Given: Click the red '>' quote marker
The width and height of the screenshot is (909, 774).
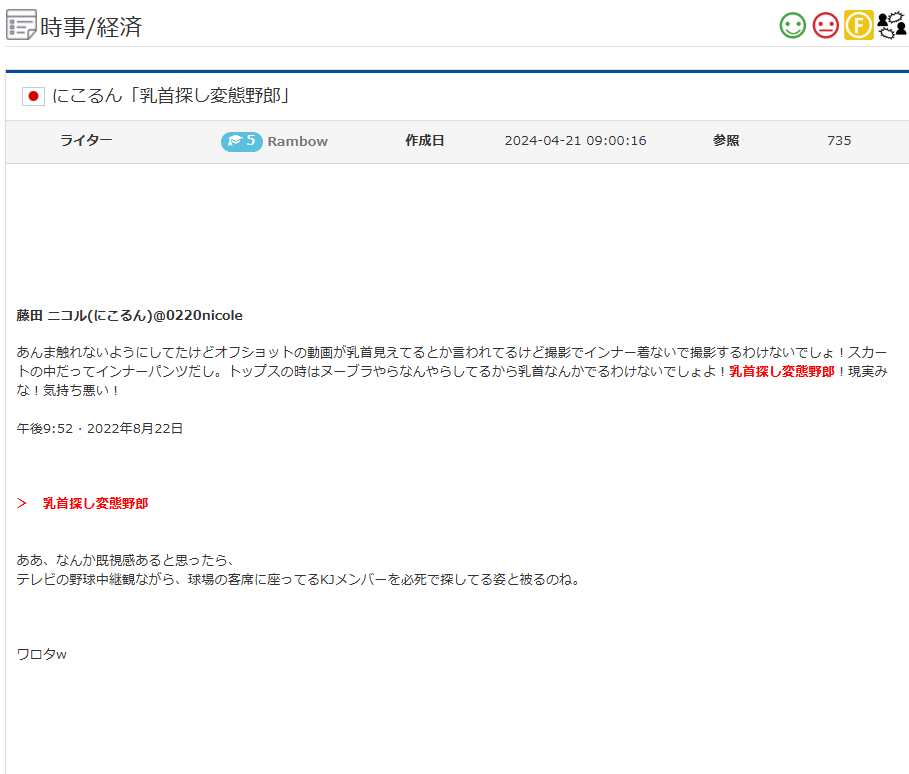Looking at the screenshot, I should [22, 504].
